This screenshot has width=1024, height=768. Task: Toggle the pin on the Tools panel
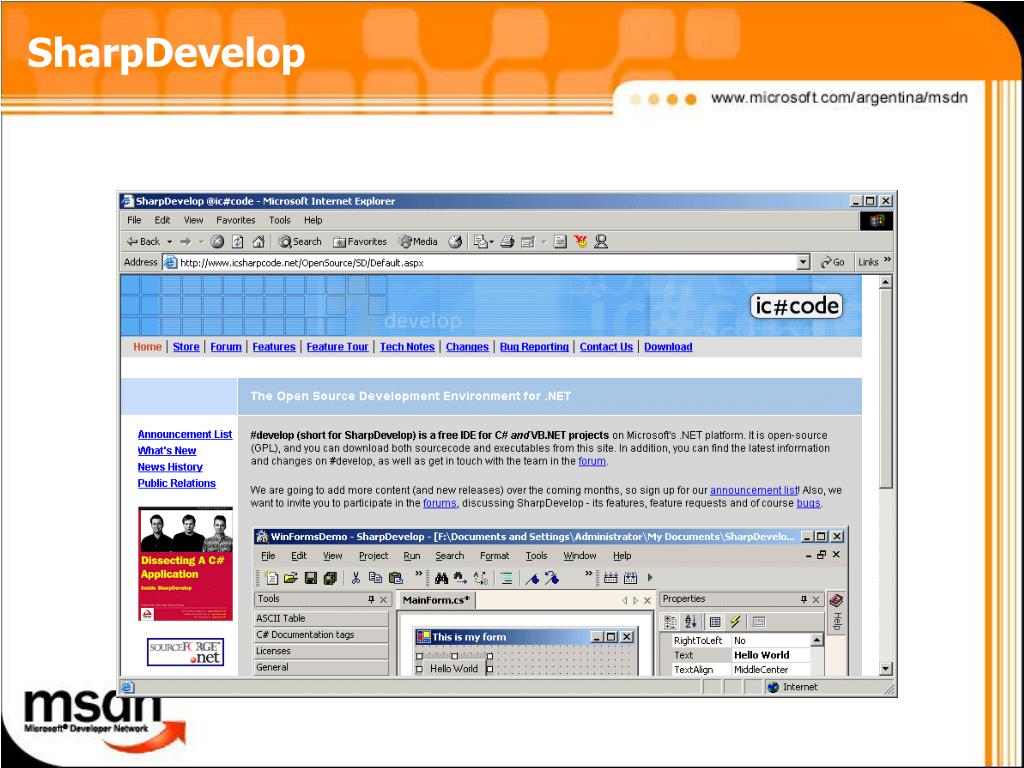click(371, 600)
